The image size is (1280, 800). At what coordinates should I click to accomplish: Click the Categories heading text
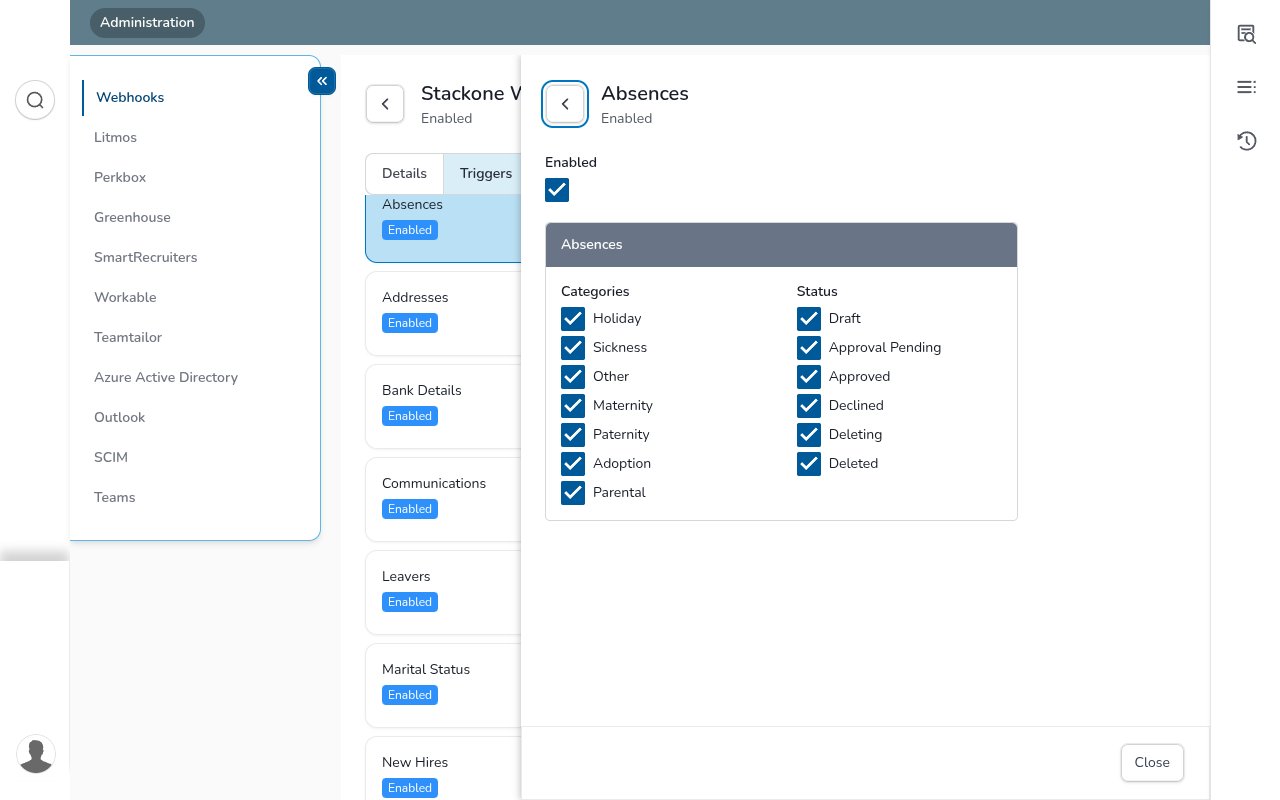click(595, 291)
